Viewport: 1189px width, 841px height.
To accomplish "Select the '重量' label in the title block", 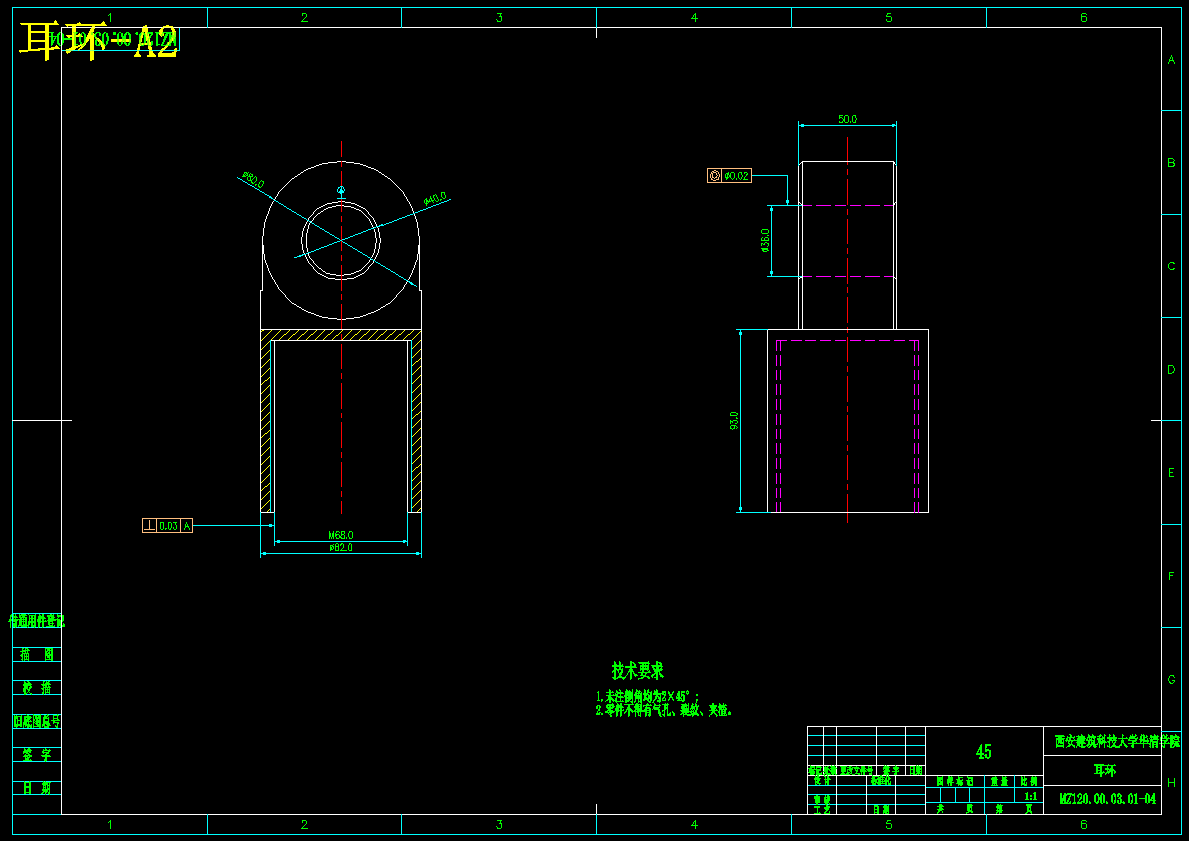I will (999, 780).
